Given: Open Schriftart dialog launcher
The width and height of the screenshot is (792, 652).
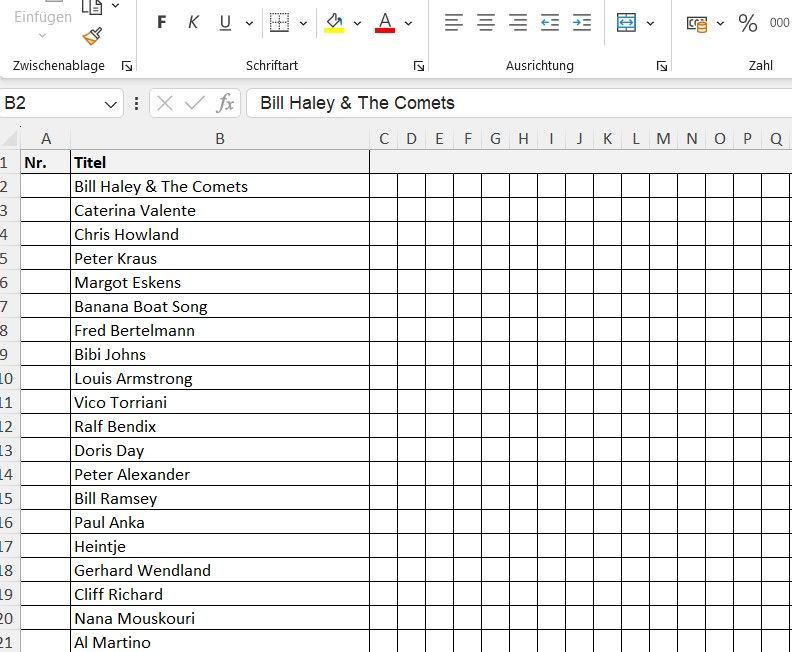Looking at the screenshot, I should pyautogui.click(x=419, y=66).
